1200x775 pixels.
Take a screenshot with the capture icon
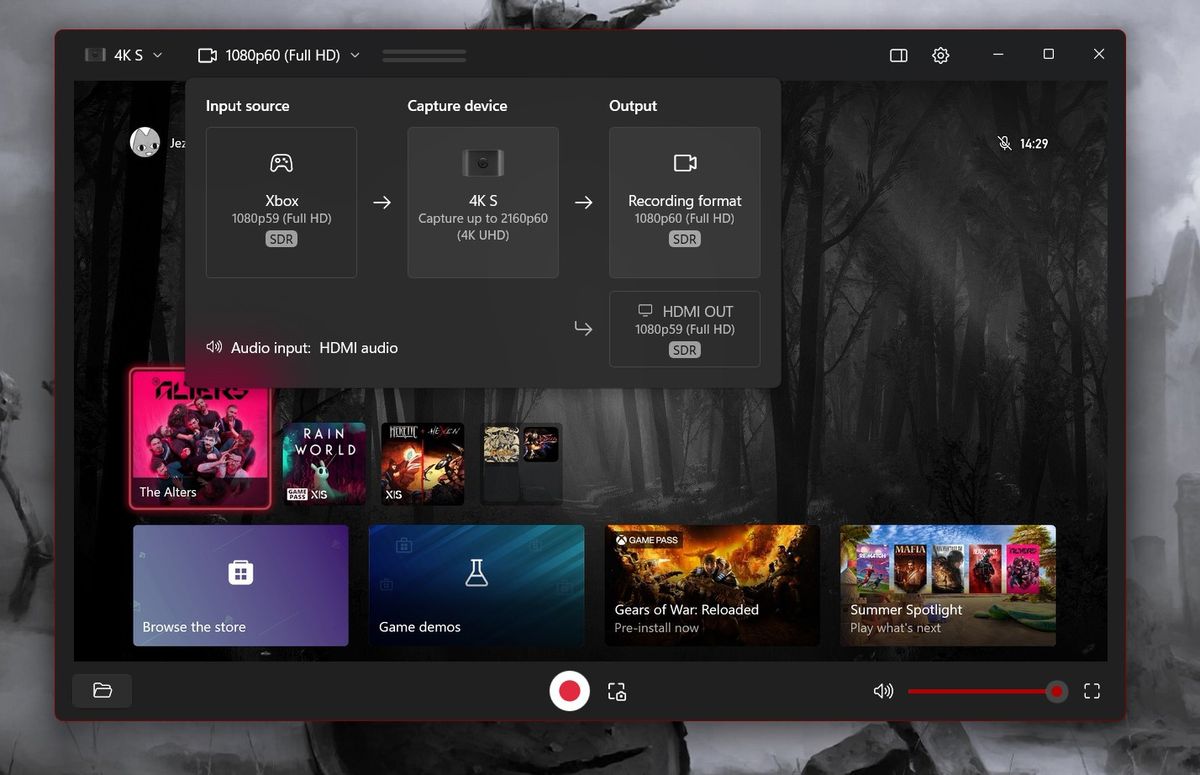pos(617,691)
